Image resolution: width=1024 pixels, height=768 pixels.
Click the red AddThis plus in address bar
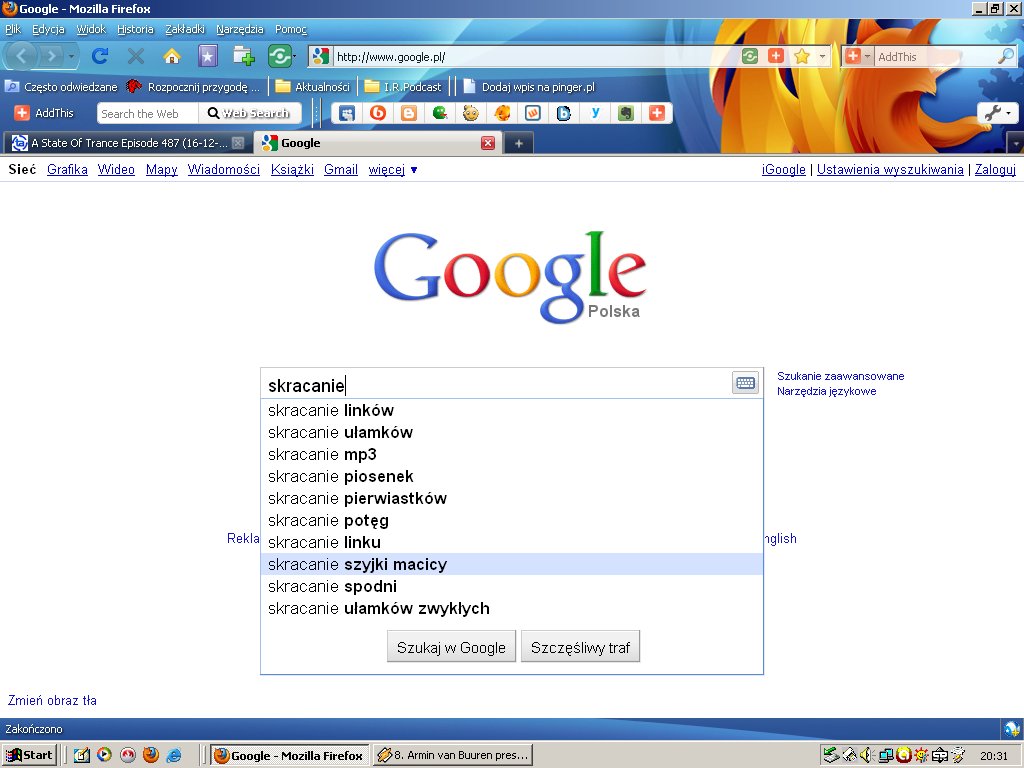coord(776,56)
